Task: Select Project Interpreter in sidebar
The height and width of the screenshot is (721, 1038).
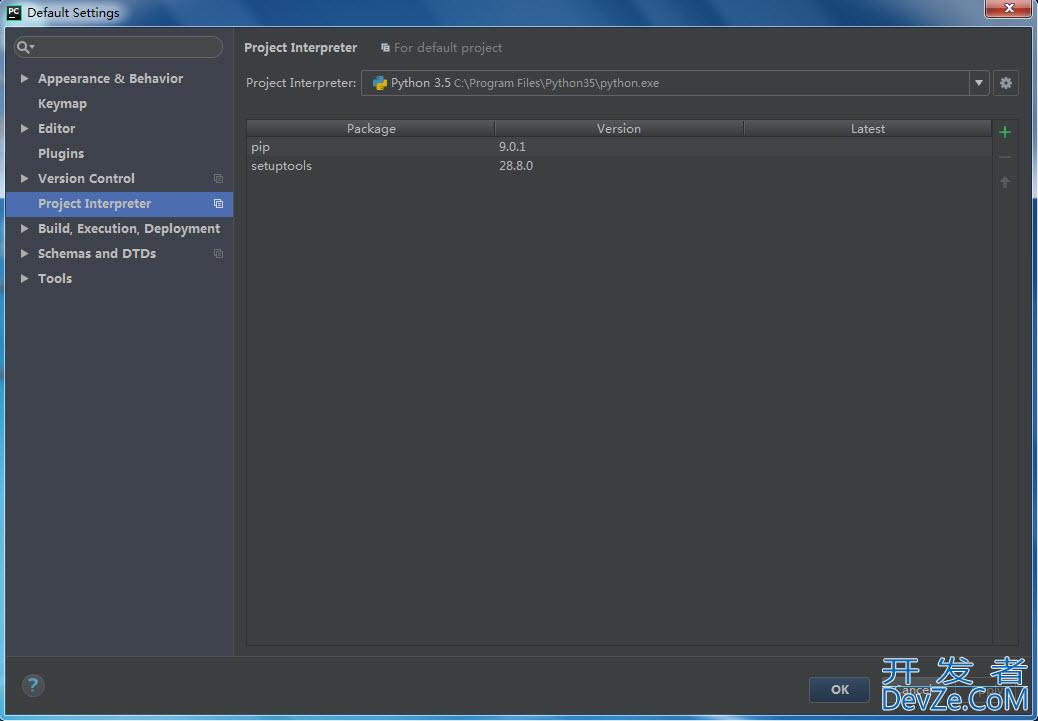Action: [119, 204]
